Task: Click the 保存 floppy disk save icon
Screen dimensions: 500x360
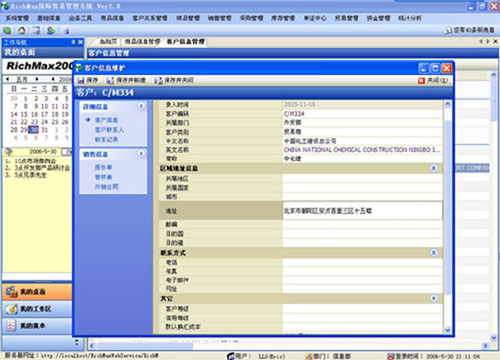Action: 81,80
